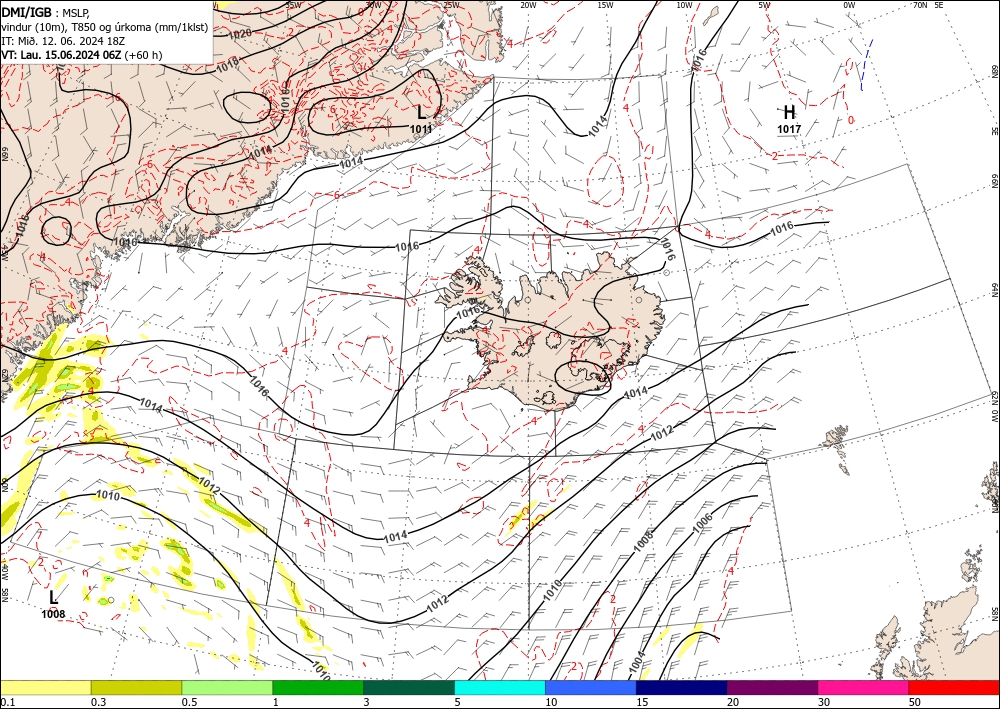Viewport: 1000px width, 709px height.
Task: Click the "50" legend value
Action: click(x=915, y=702)
